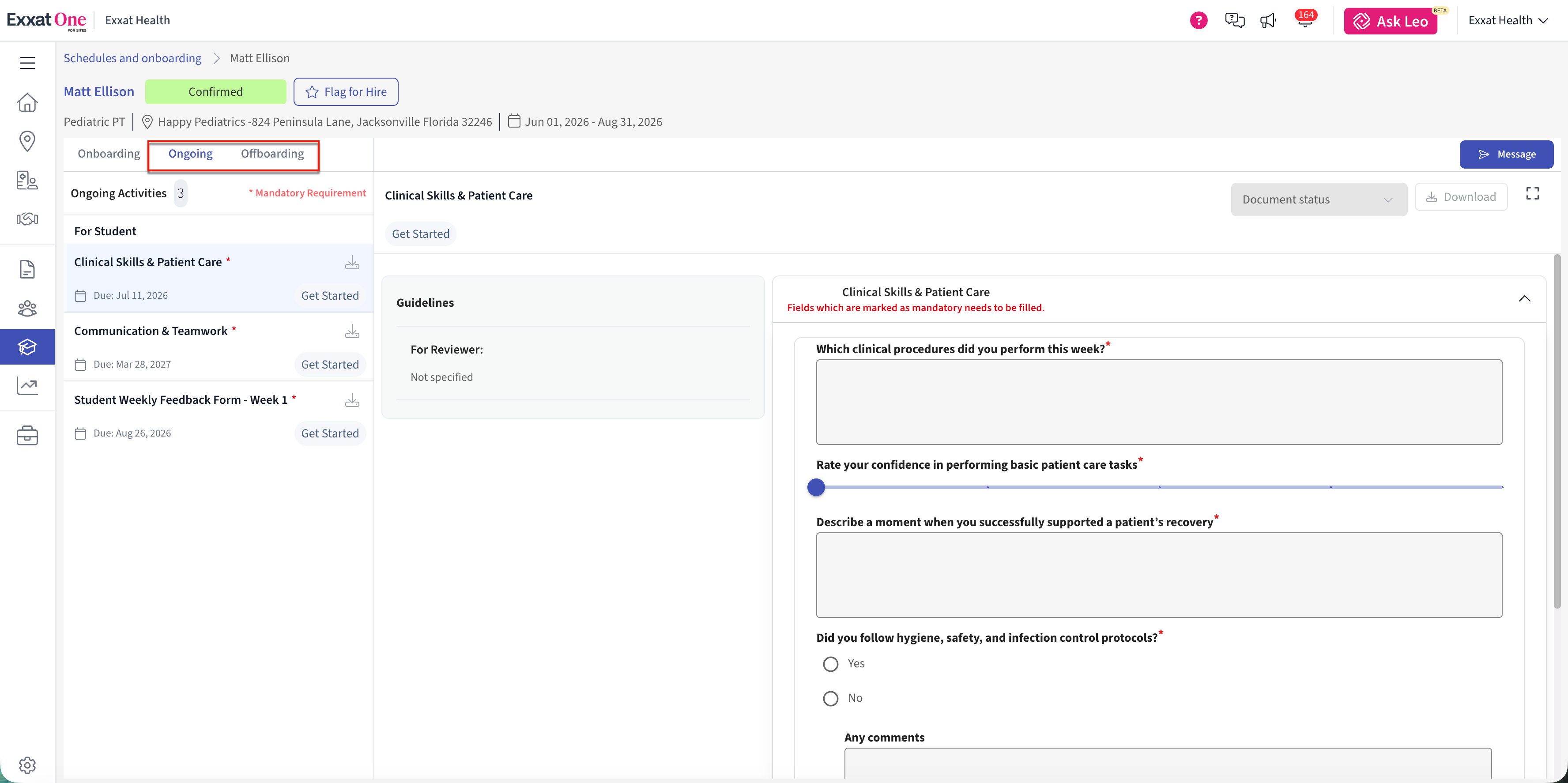
Task: Click the form vertical scrollbar
Action: 1557,432
